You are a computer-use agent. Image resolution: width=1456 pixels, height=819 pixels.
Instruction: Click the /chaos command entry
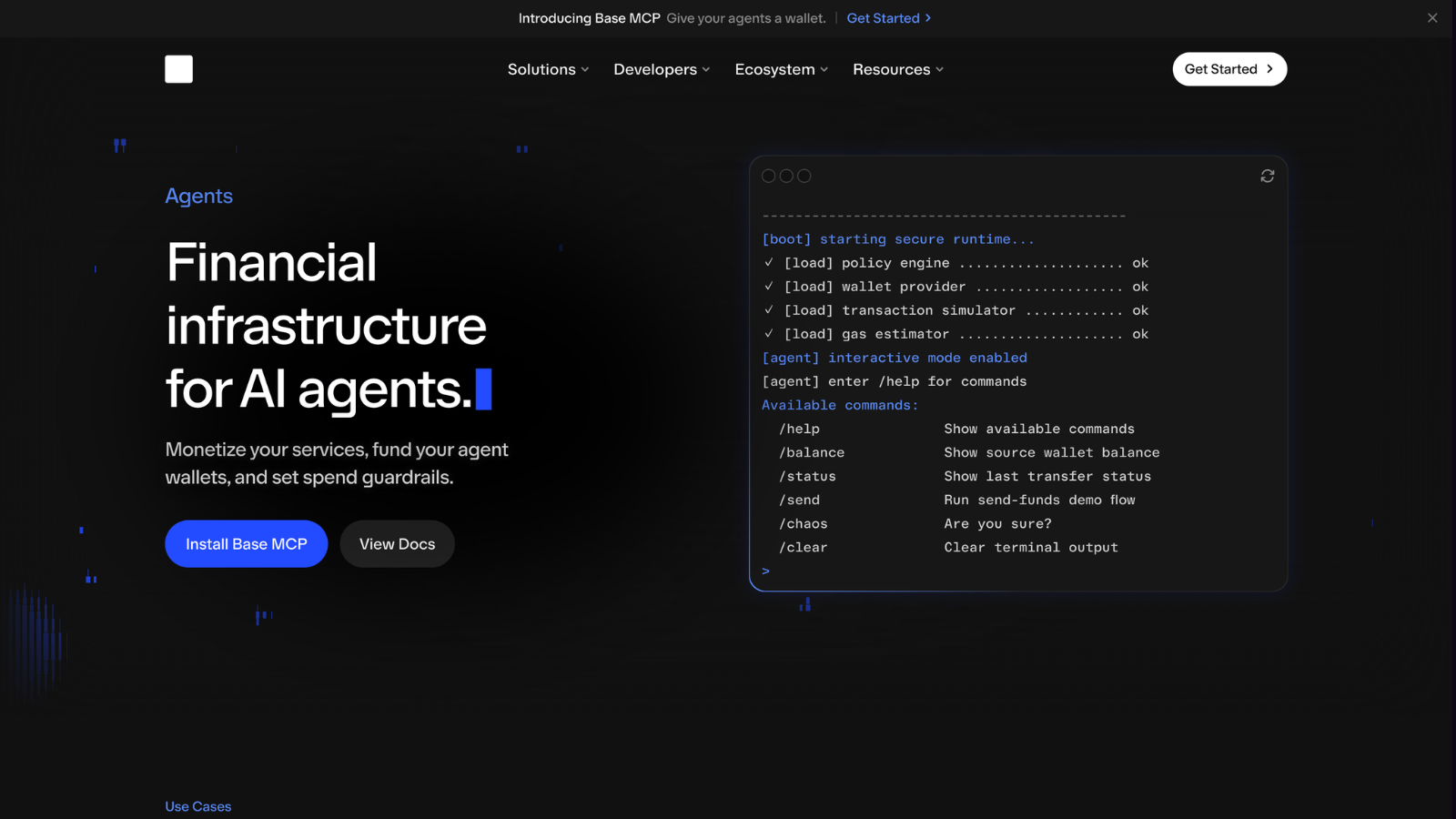click(804, 523)
